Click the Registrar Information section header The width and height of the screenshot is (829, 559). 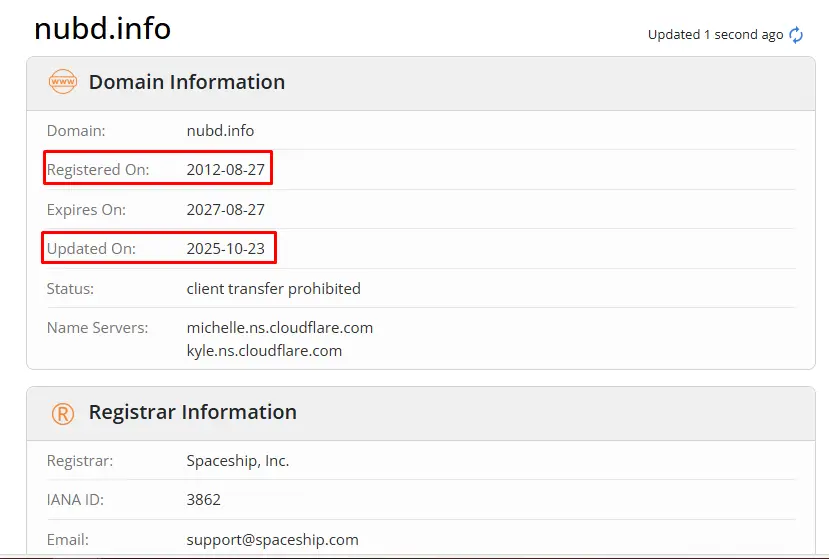pos(192,412)
